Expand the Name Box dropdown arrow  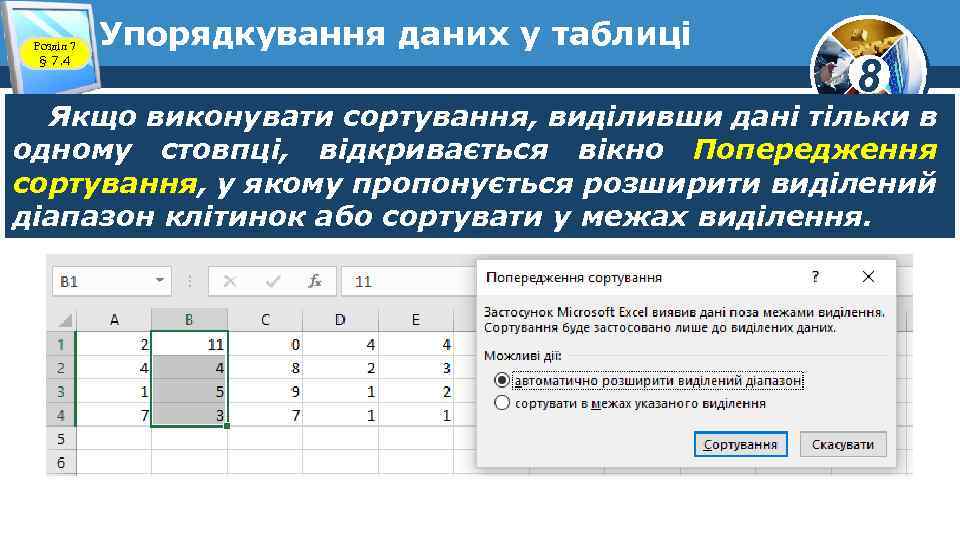160,281
